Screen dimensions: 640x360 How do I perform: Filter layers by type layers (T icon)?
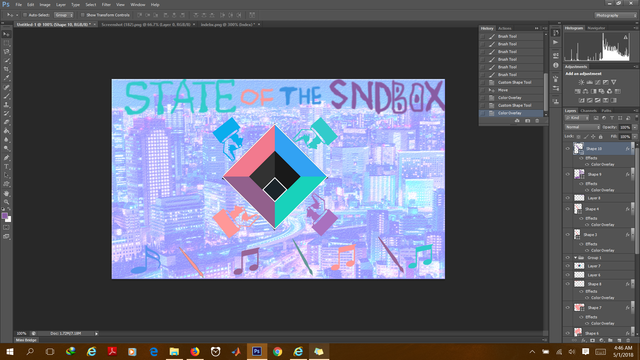(x=612, y=118)
